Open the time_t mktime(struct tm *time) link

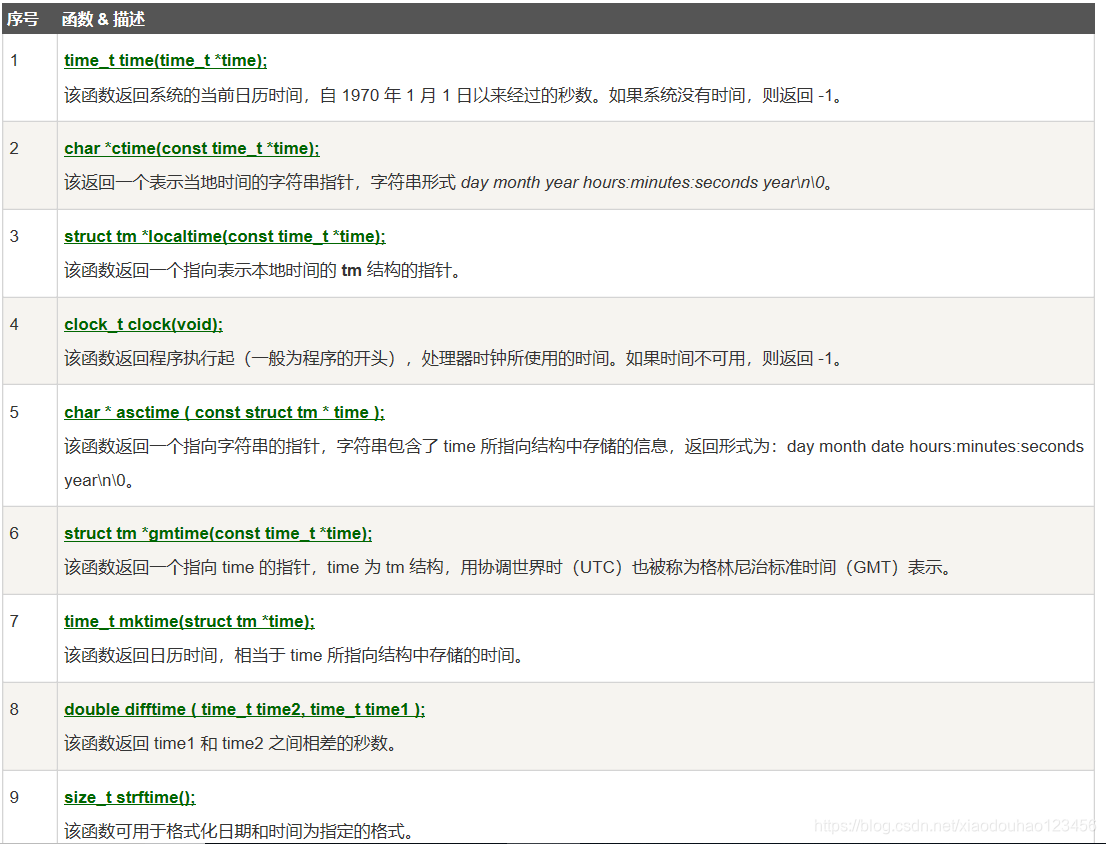[189, 622]
